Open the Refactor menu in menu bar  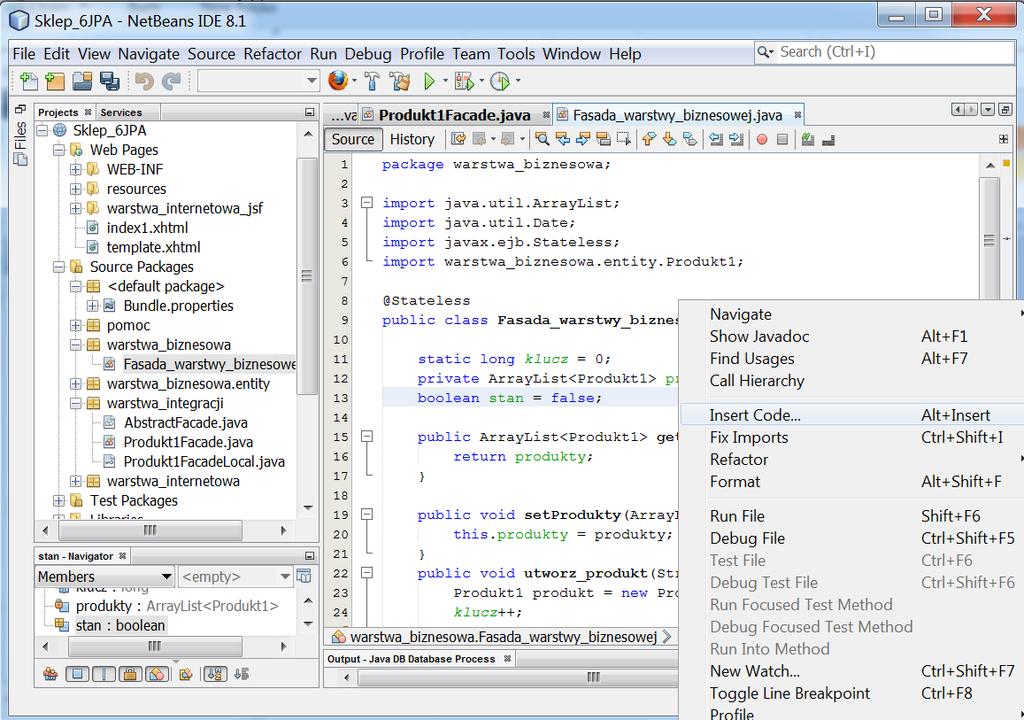272,54
